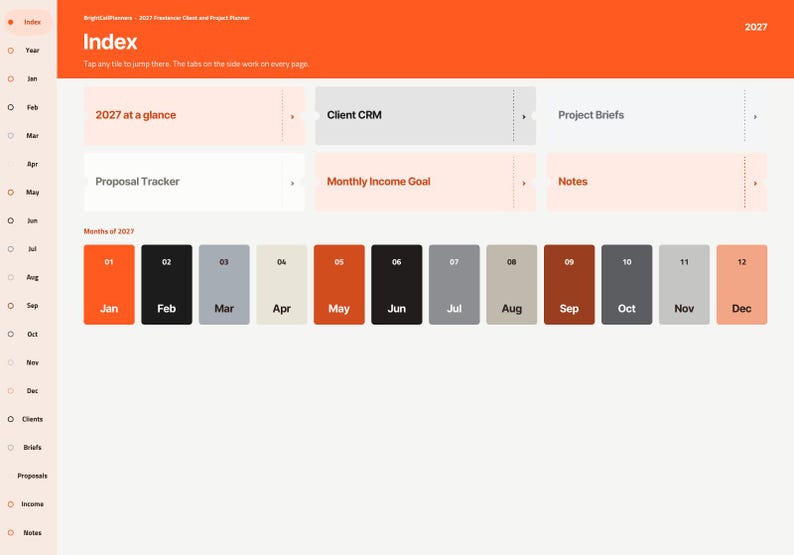Select the Jun sidebar tab

click(x=28, y=221)
